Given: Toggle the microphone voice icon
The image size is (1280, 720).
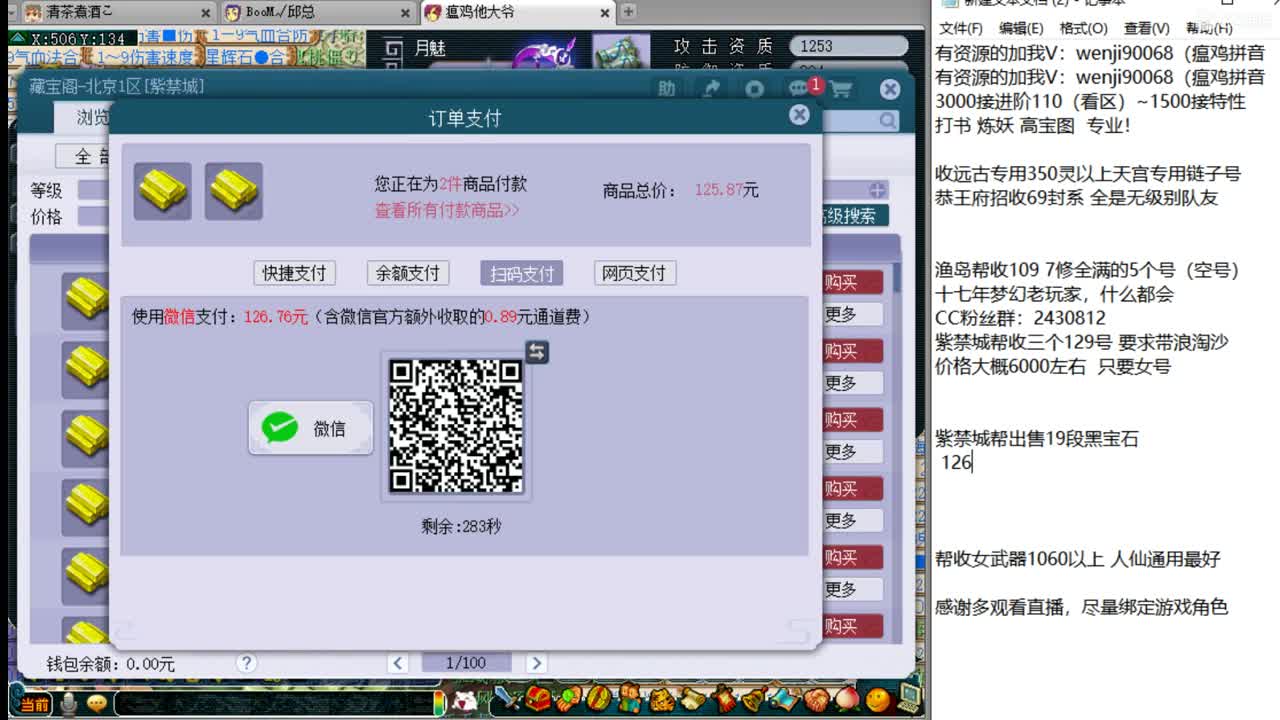Looking at the screenshot, I should point(68,704).
